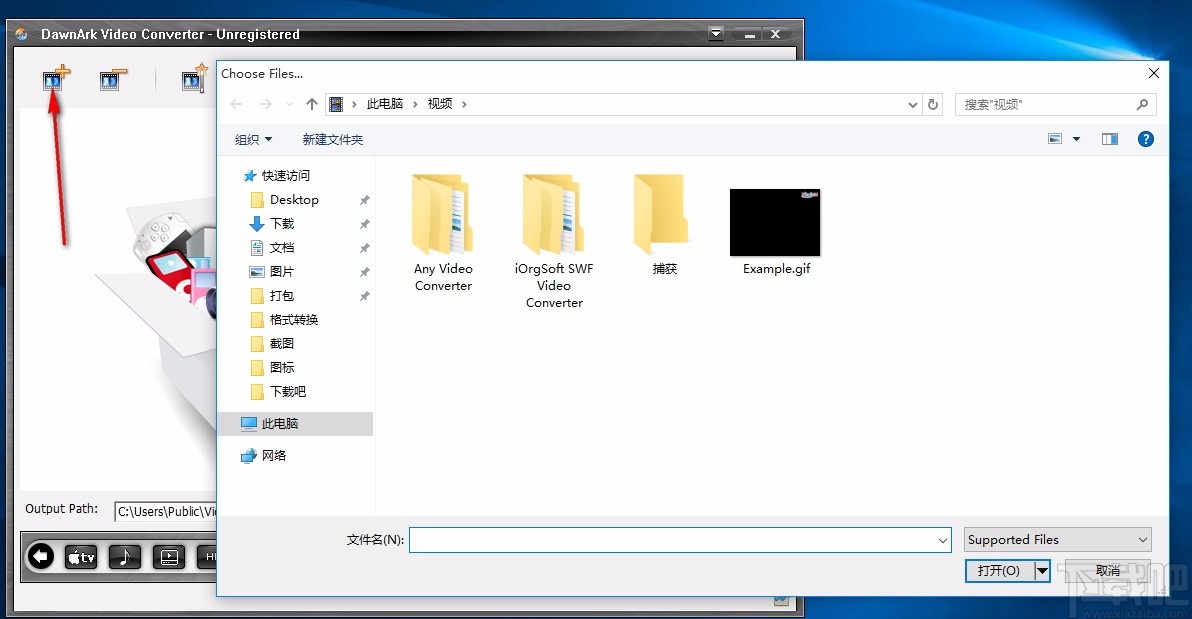Viewport: 1192px width, 619px height.
Task: Open the dialog help question mark
Action: point(1146,139)
